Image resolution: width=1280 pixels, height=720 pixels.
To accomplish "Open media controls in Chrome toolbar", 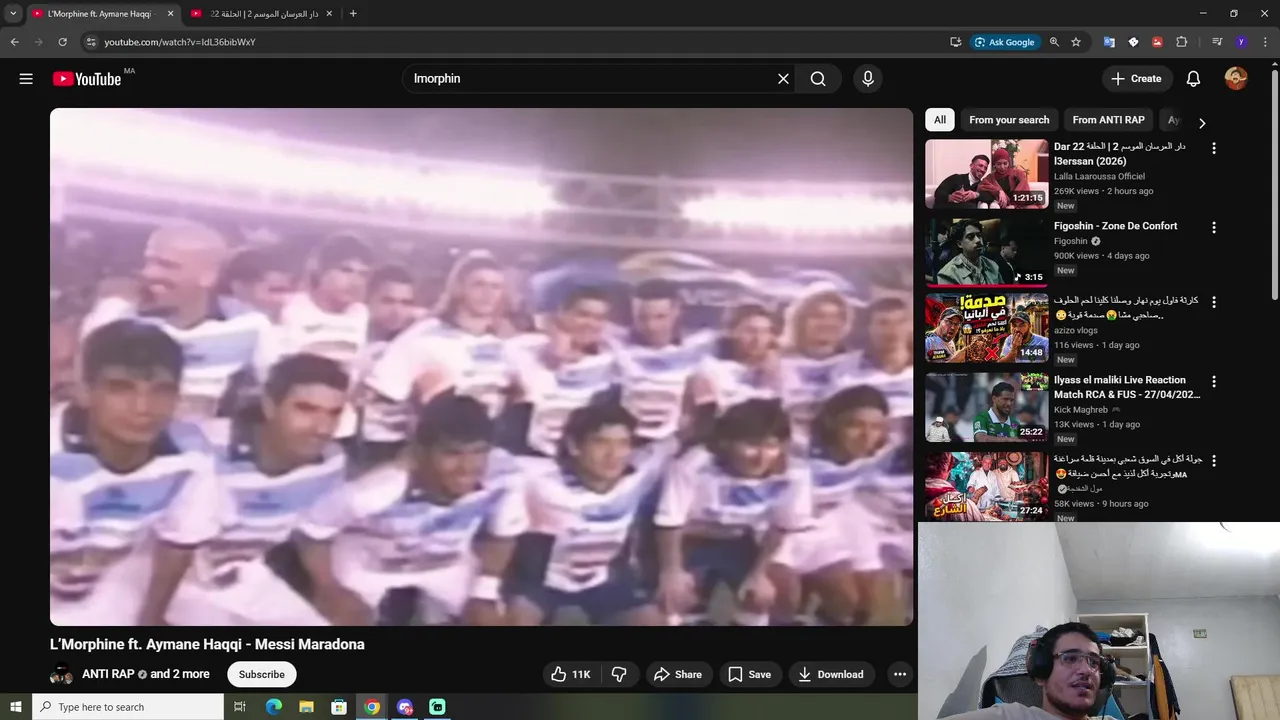I will (x=1217, y=42).
